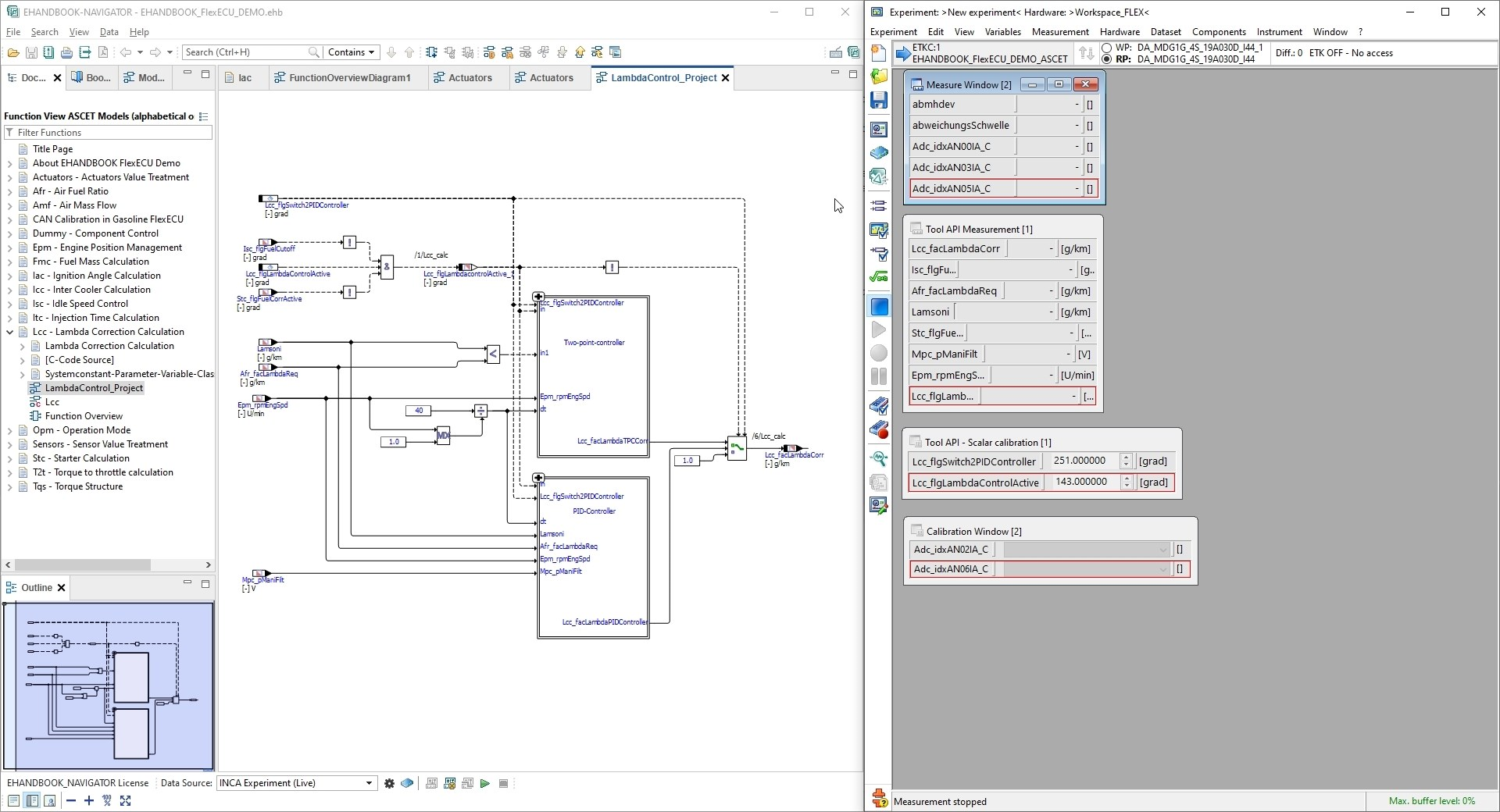Click the open folder icon in EHANDBOOK toolbar
1500x812 pixels.
click(x=12, y=52)
